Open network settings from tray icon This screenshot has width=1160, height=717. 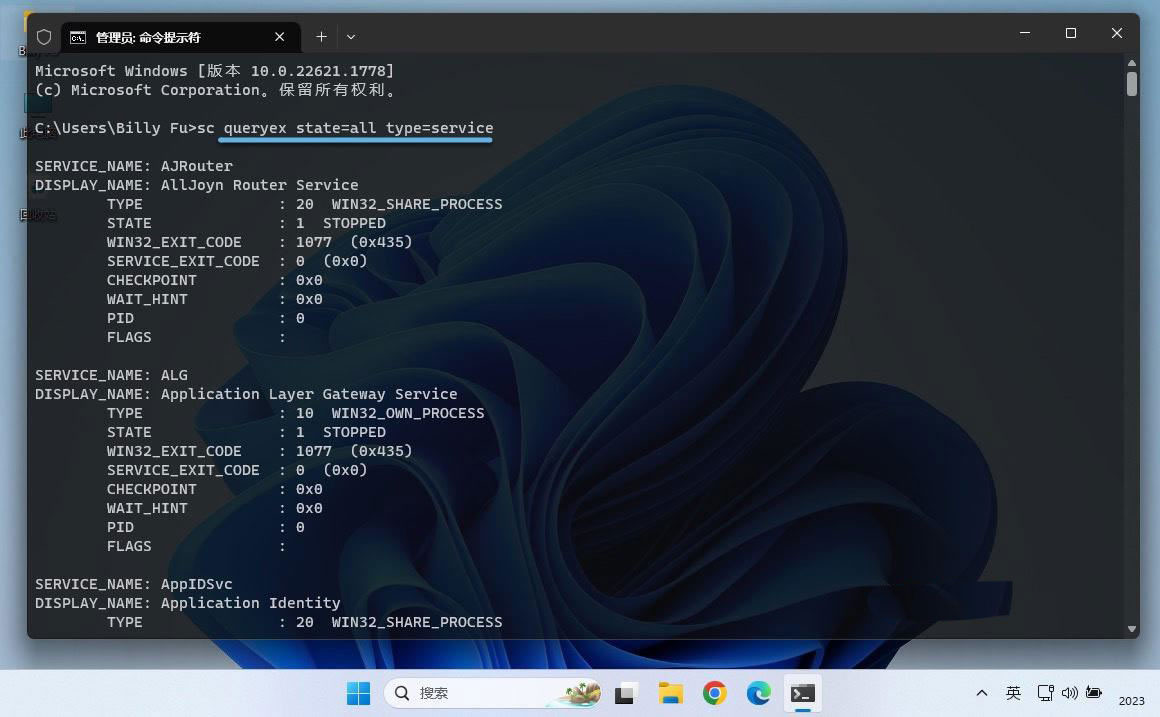1045,693
